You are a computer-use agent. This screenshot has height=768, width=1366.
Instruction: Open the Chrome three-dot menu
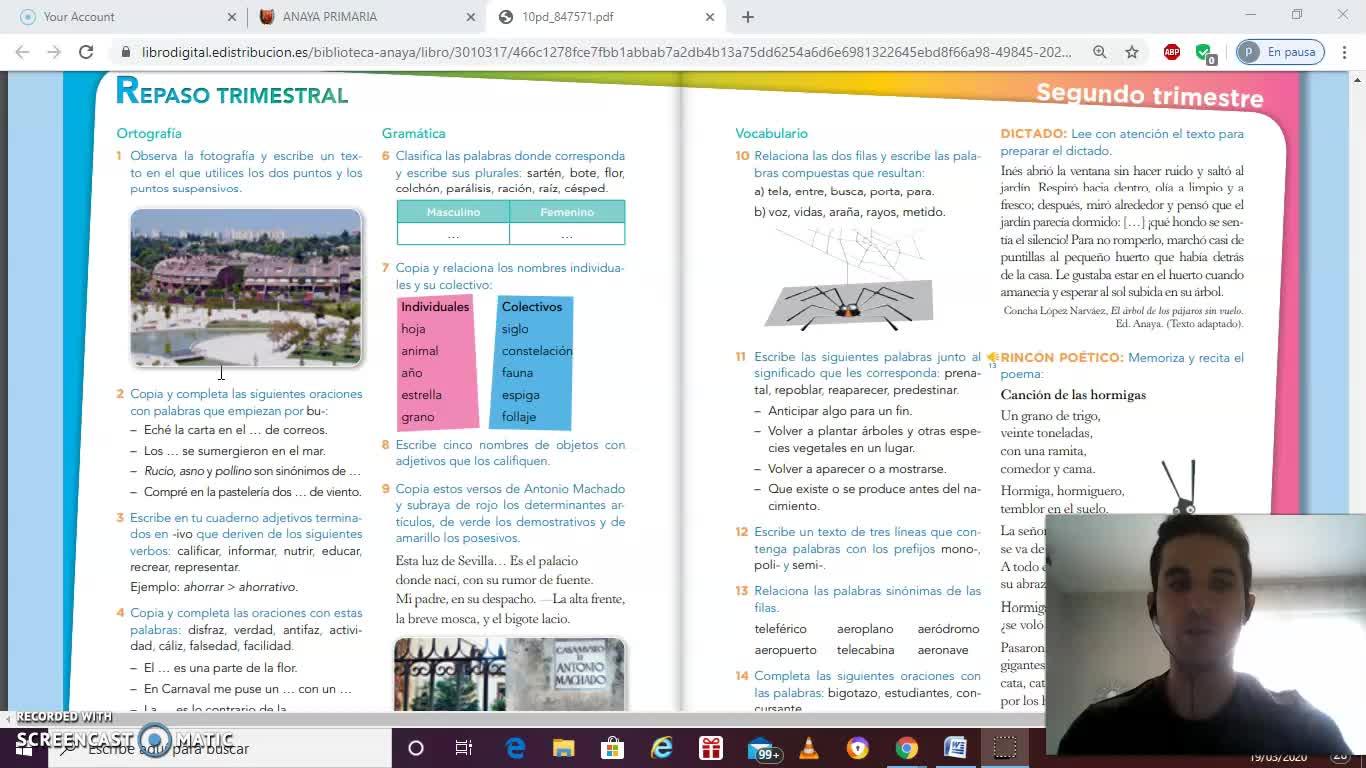coord(1344,52)
